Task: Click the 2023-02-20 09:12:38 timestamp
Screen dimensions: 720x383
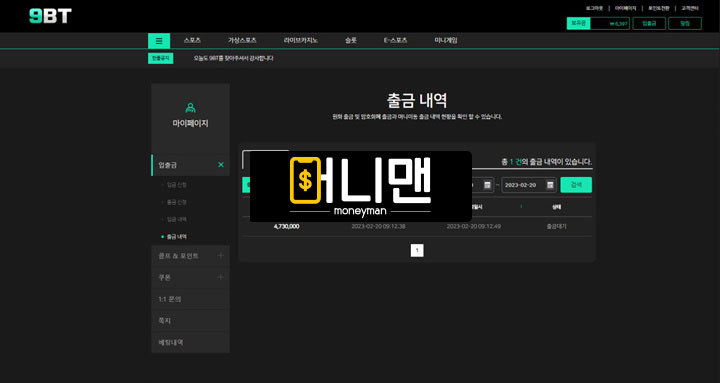Action: pyautogui.click(x=378, y=226)
